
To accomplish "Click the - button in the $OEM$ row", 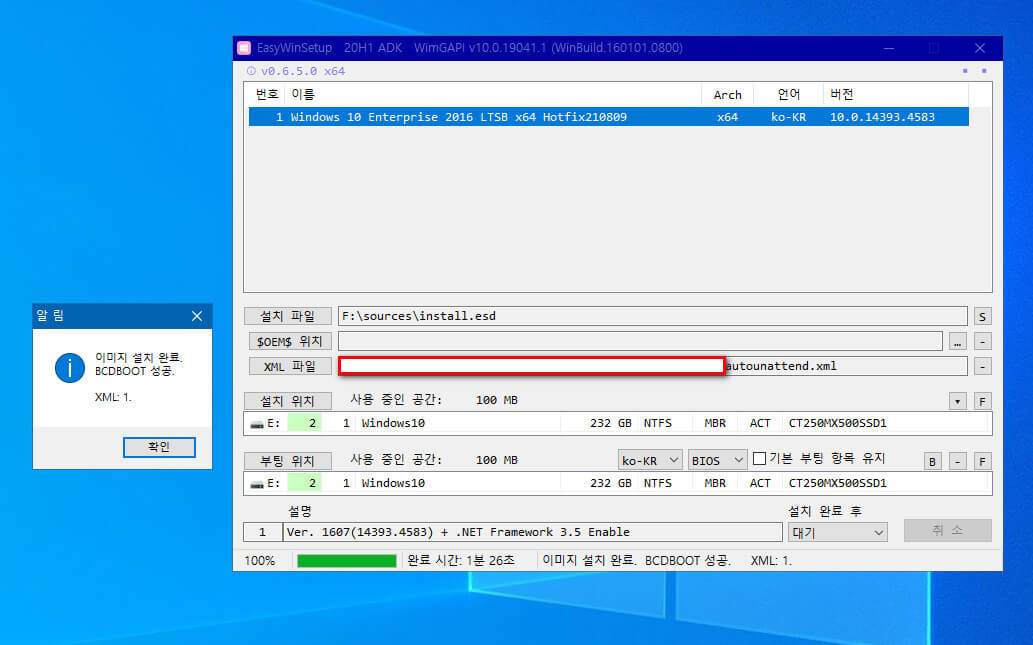I will 982,342.
